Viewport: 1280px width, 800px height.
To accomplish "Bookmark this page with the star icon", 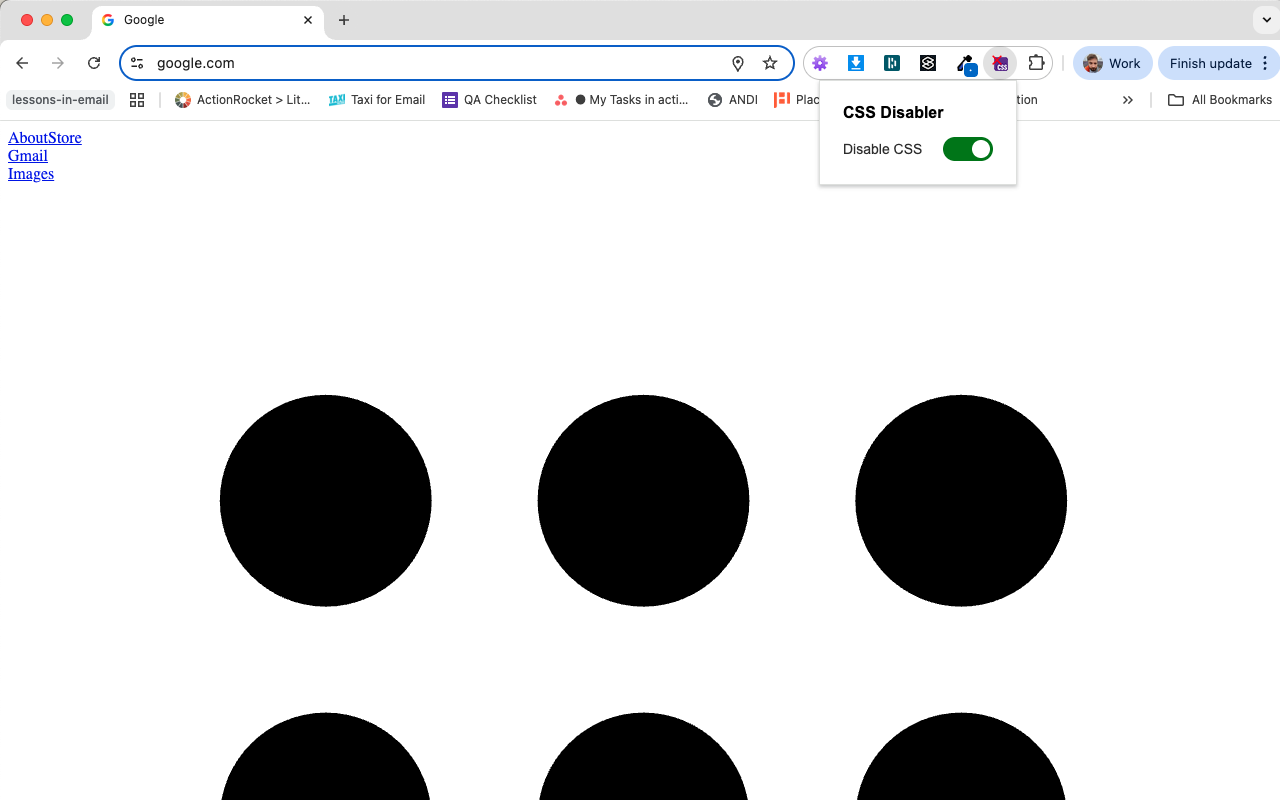I will pos(770,62).
